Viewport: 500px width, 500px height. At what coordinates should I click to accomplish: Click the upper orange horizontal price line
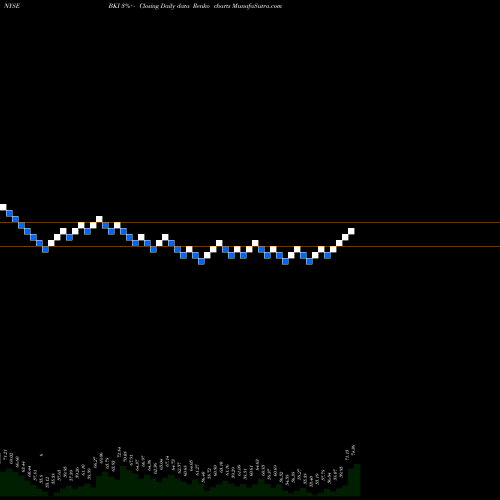point(250,222)
